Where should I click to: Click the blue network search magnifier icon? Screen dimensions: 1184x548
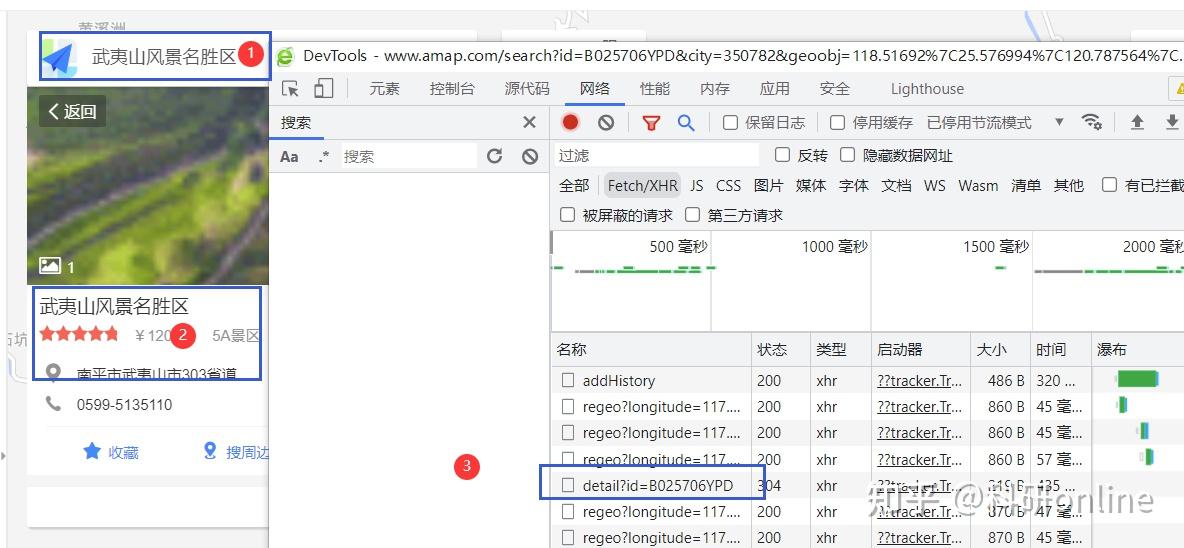[x=686, y=122]
